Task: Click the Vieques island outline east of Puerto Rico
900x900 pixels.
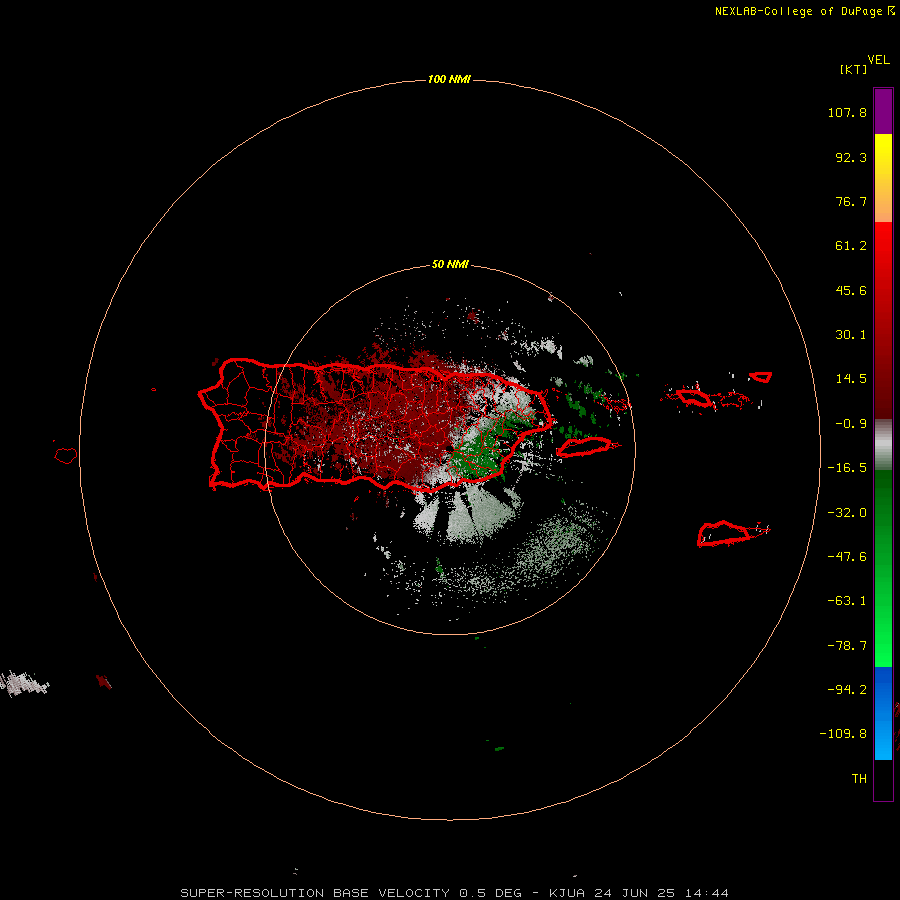Action: [584, 447]
